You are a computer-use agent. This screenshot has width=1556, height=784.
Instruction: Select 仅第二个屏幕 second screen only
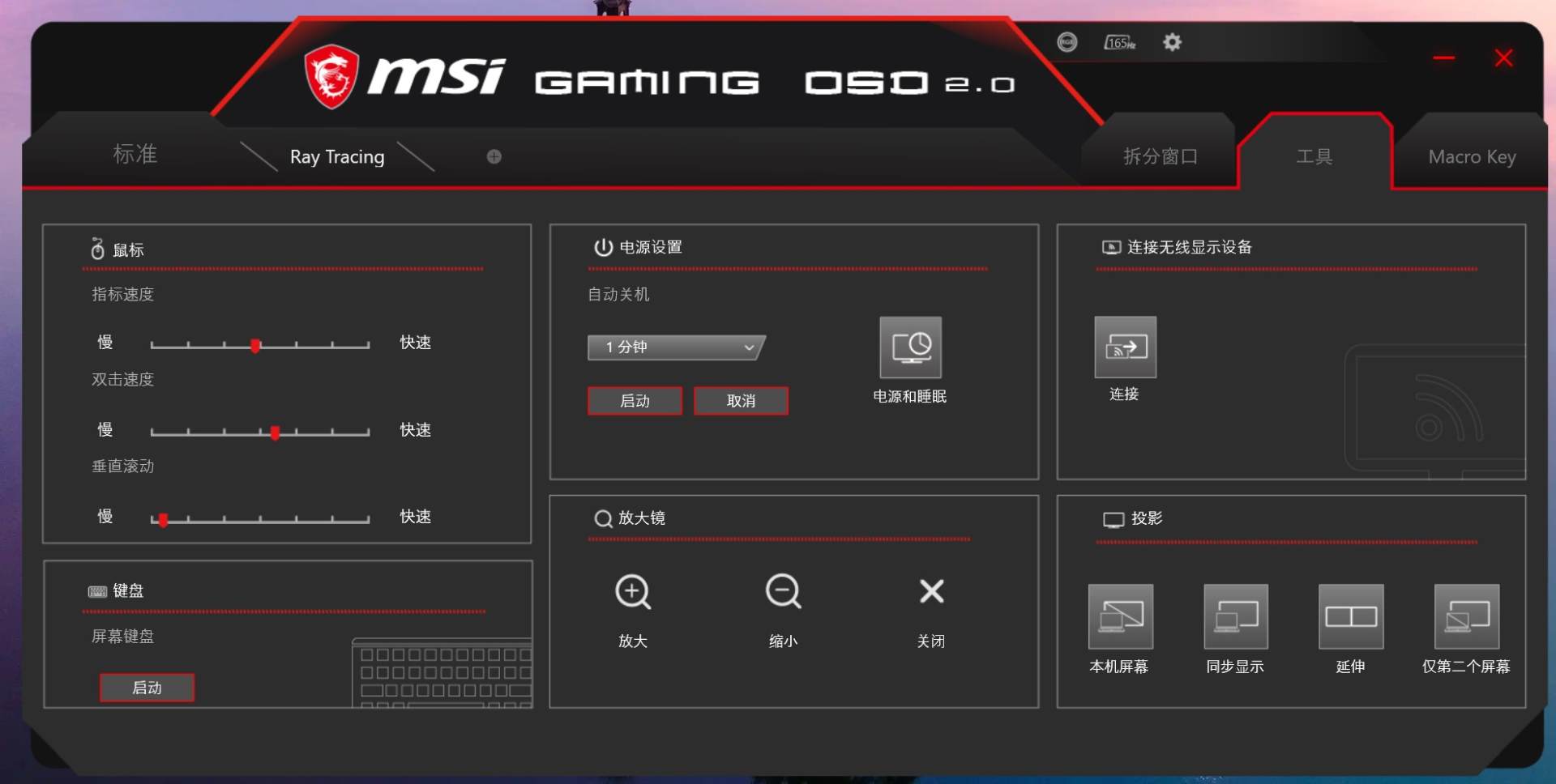click(x=1467, y=616)
